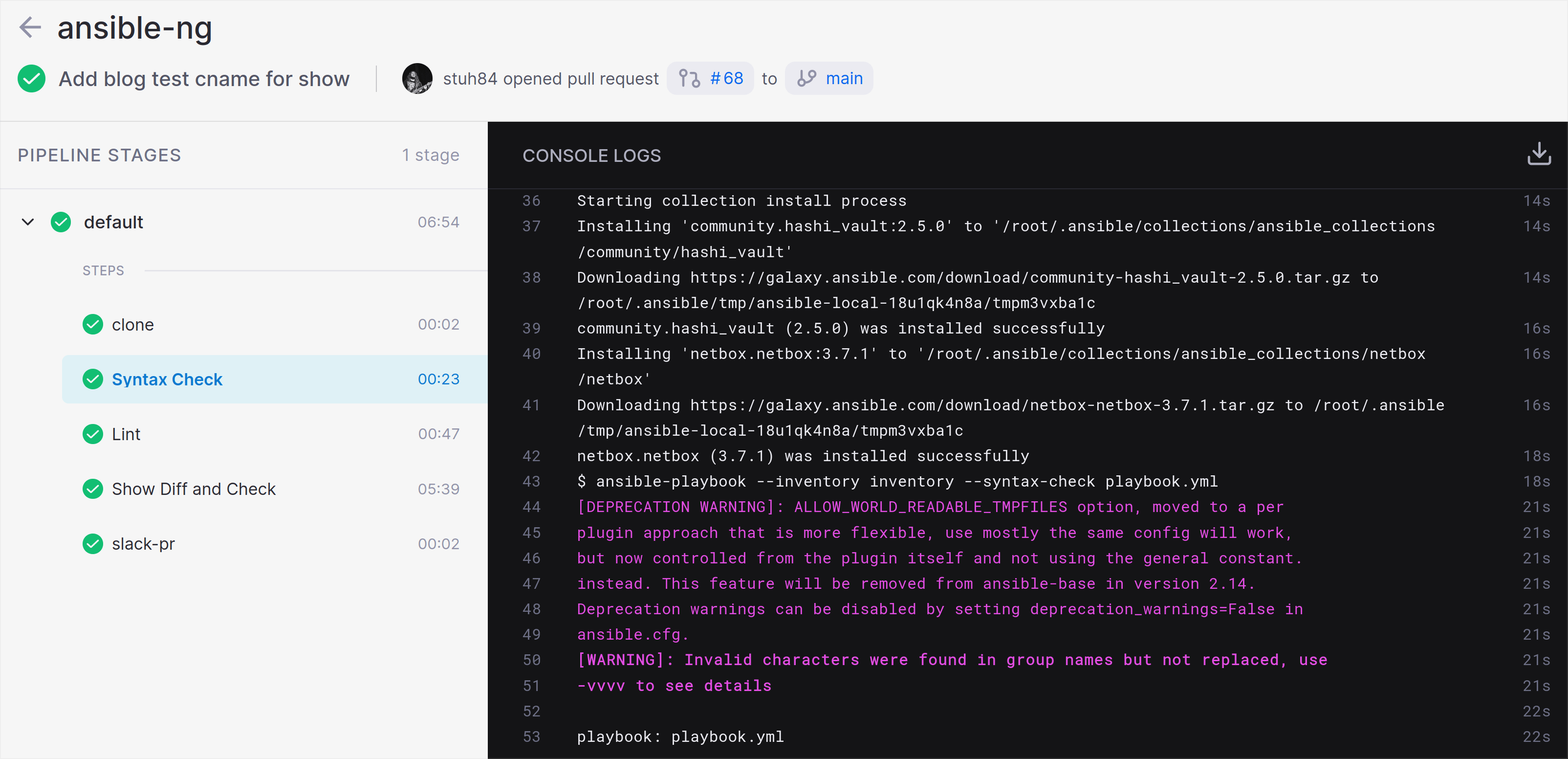Click the success icon beside Show Diff and Check

(x=92, y=489)
